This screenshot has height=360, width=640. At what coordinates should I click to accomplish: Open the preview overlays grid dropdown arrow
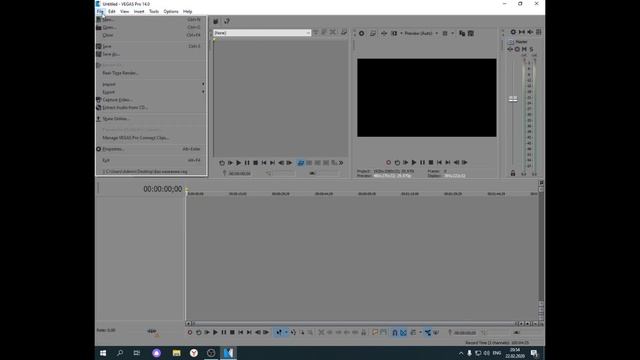coord(452,33)
